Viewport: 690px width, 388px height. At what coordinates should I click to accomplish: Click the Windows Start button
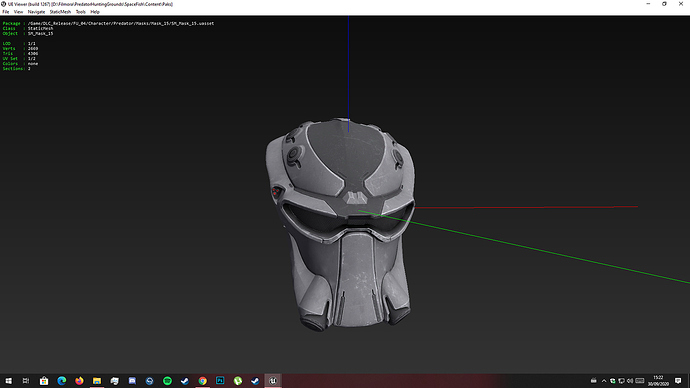pyautogui.click(x=8, y=381)
